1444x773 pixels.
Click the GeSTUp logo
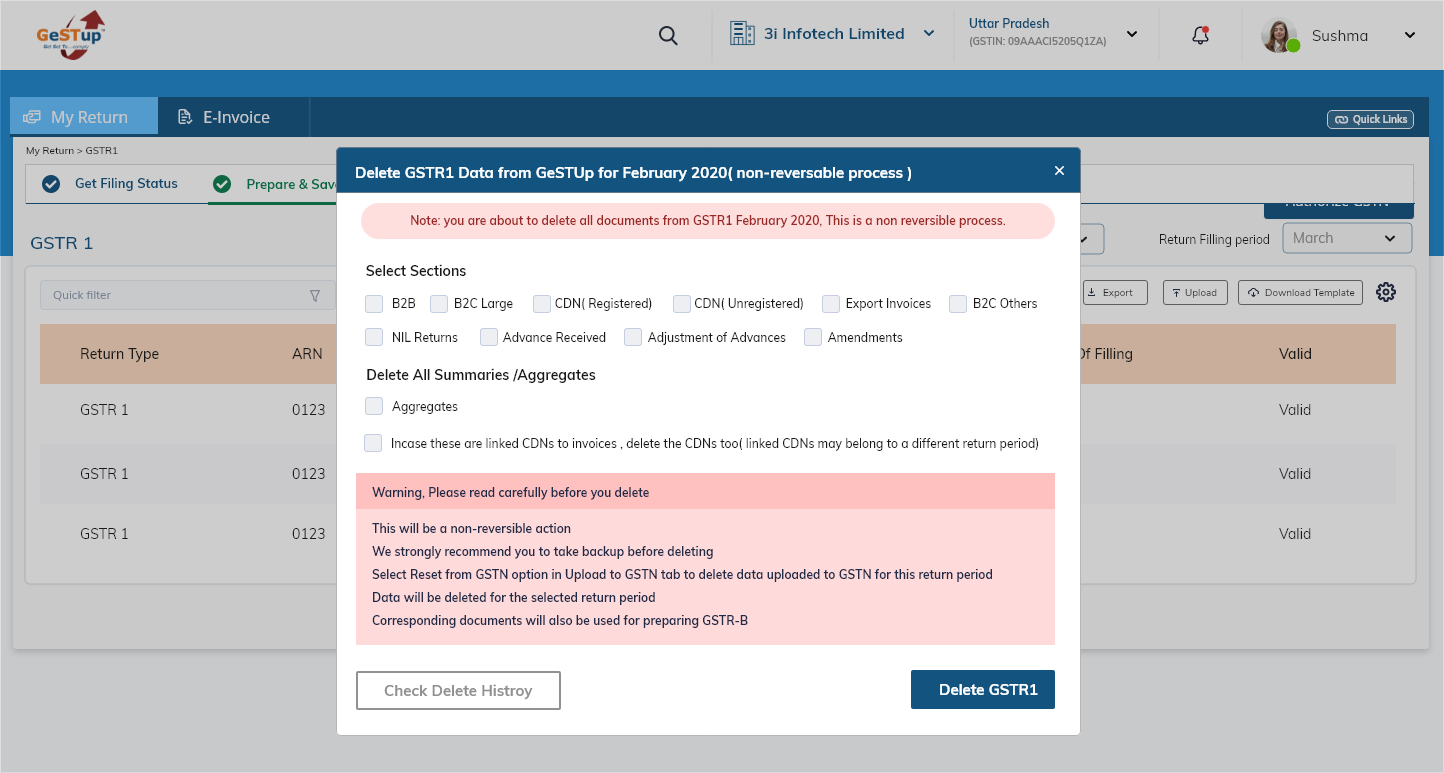tap(70, 35)
